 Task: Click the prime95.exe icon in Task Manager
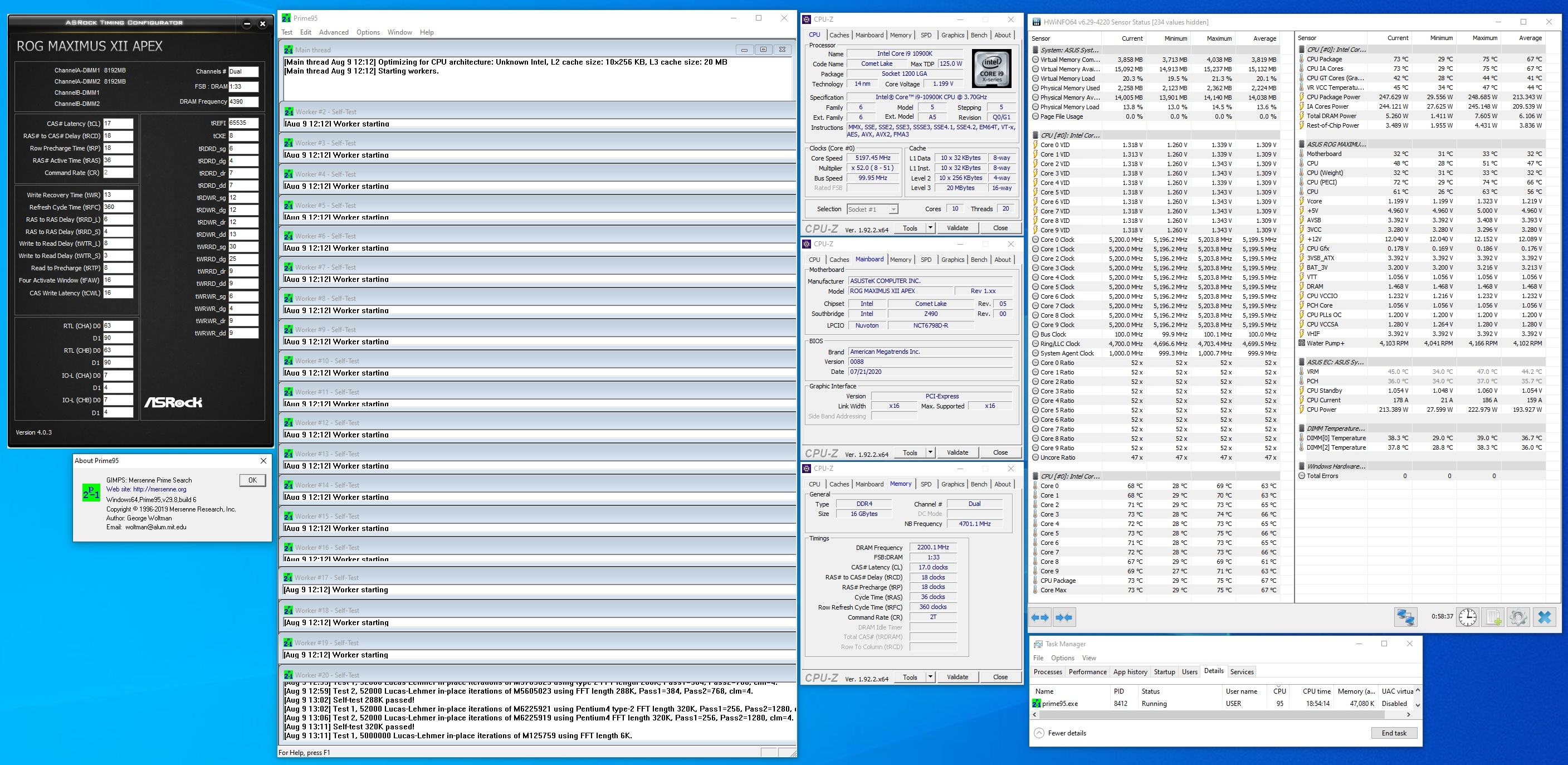tap(1037, 704)
